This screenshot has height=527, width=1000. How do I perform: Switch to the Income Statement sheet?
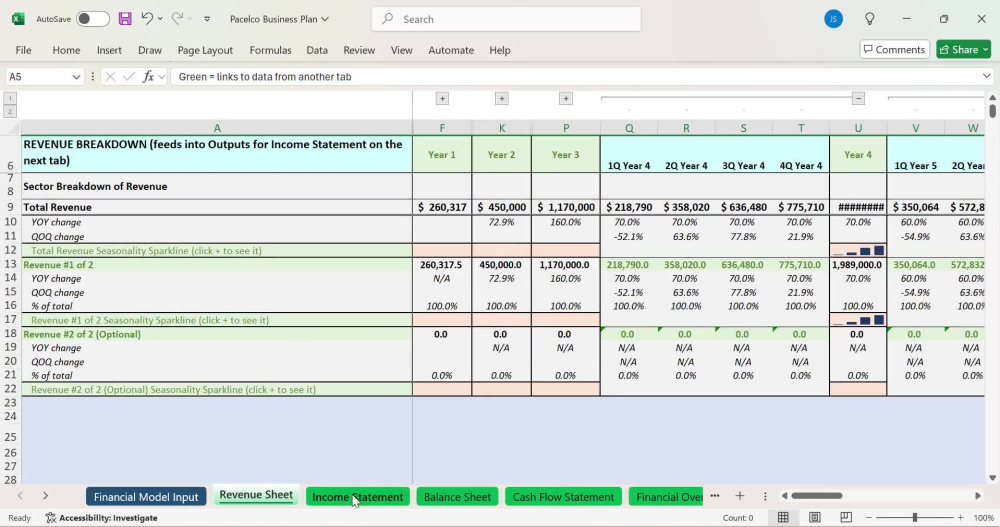pos(357,496)
